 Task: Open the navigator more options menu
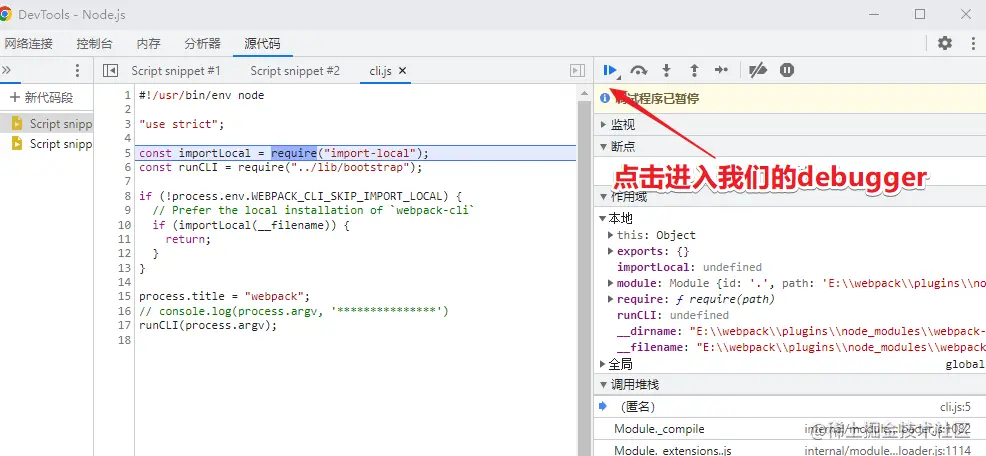coord(77,70)
